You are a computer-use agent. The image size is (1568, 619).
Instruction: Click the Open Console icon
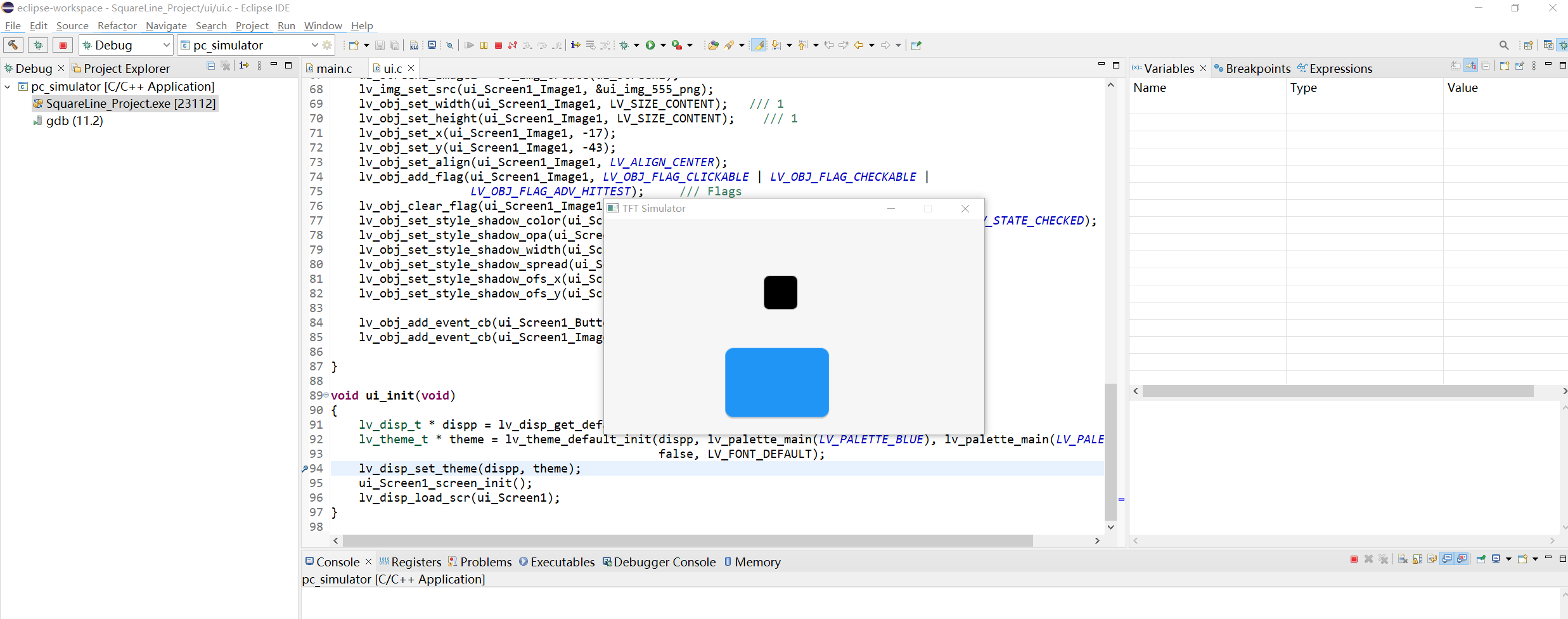(1522, 559)
